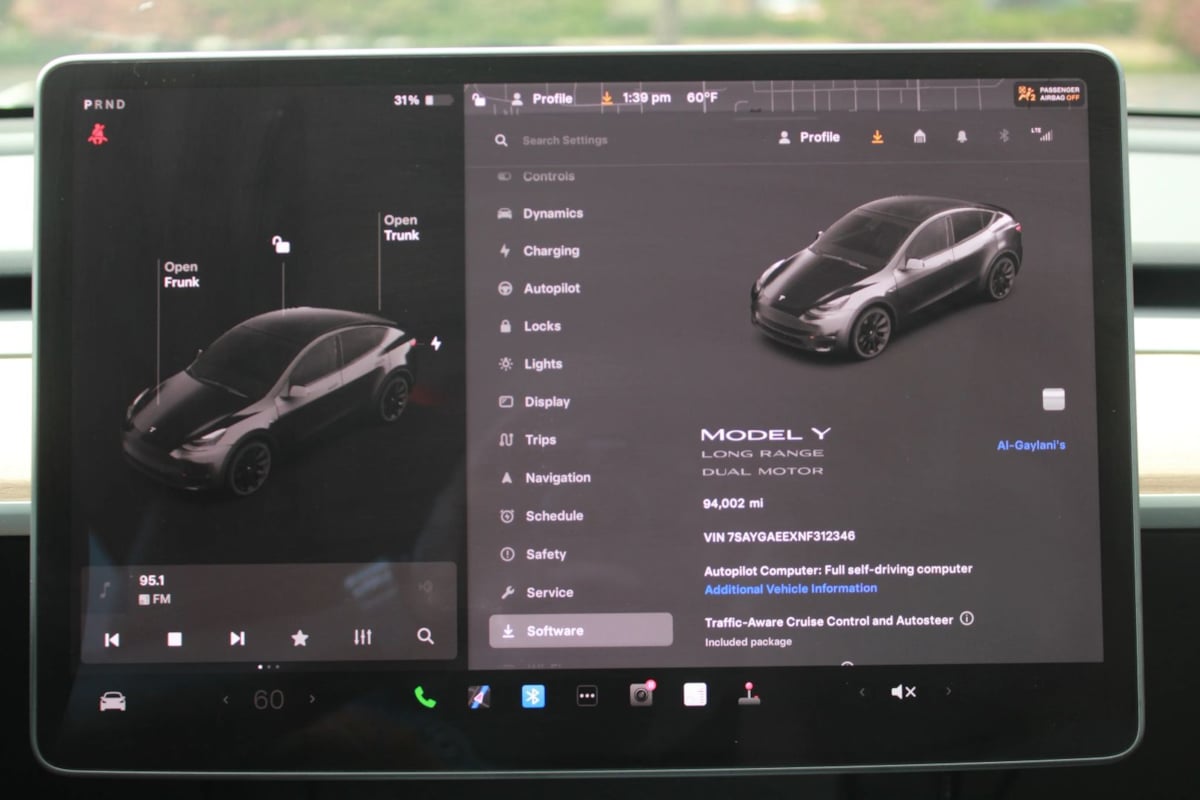Open the Arcade joystick app
This screenshot has width=1200, height=800.
pos(749,693)
